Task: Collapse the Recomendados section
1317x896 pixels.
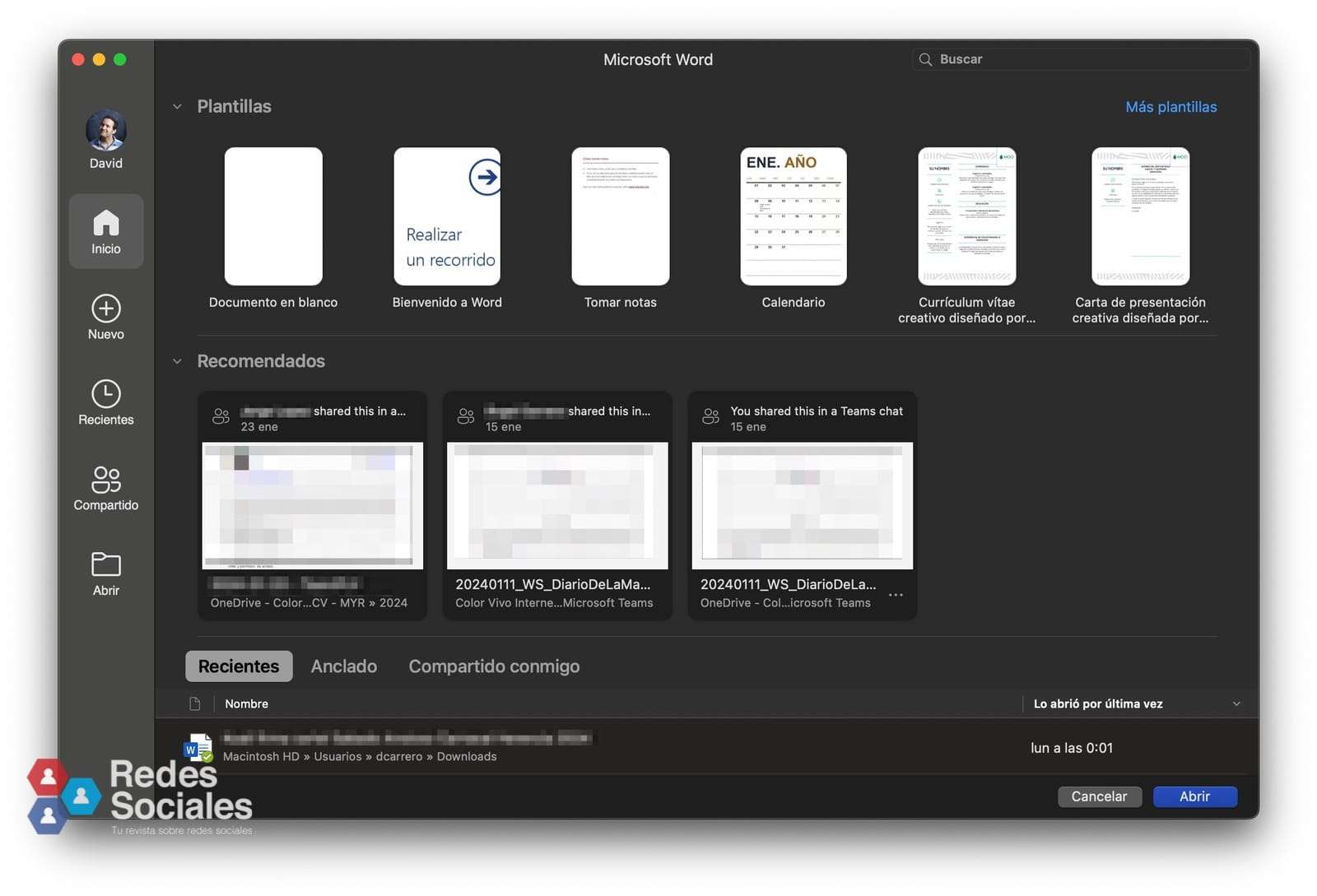Action: click(x=177, y=361)
